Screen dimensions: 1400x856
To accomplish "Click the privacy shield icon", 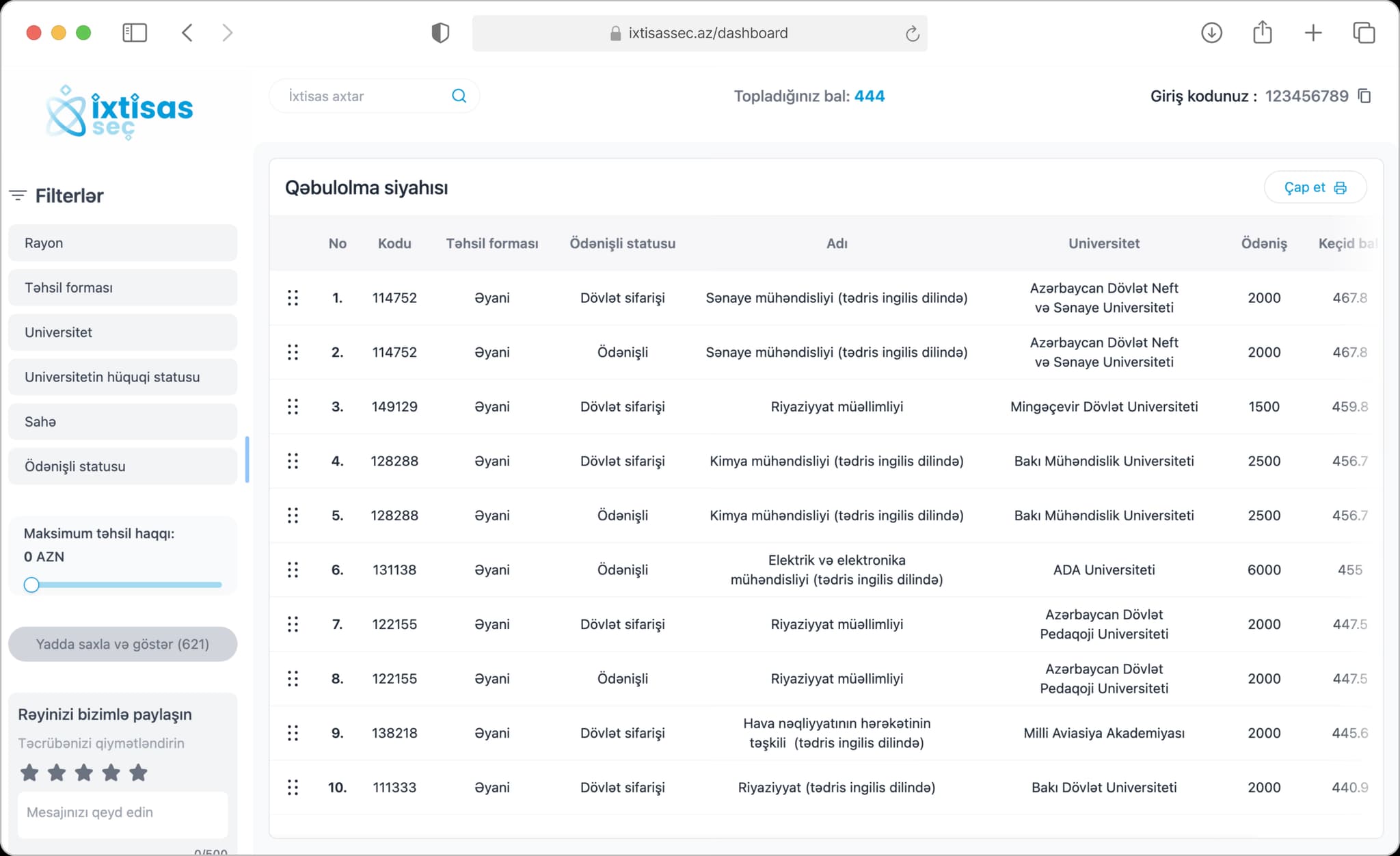I will (x=440, y=33).
